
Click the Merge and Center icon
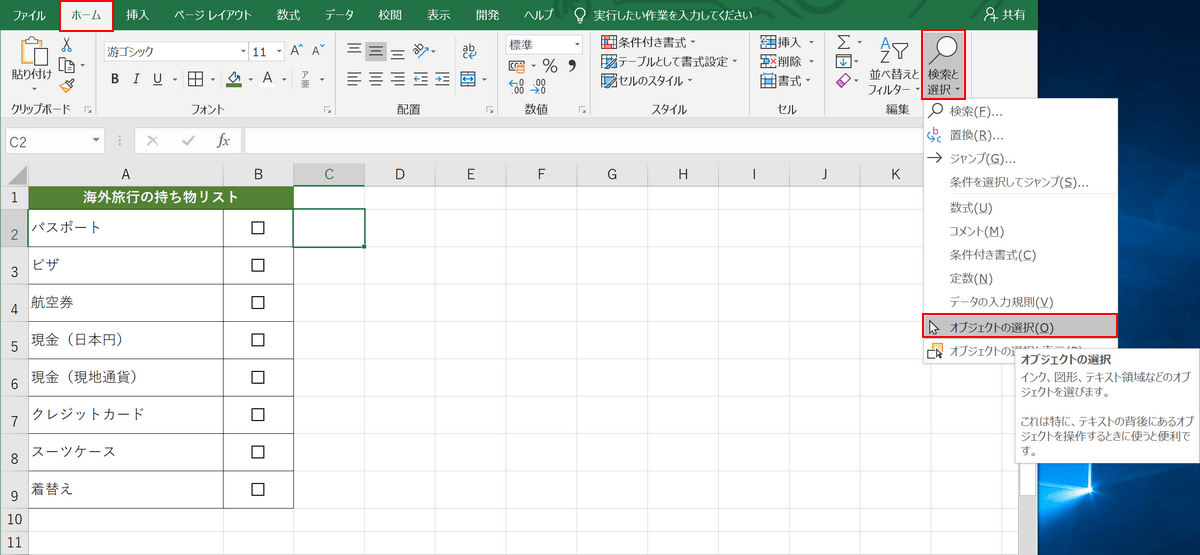(469, 79)
